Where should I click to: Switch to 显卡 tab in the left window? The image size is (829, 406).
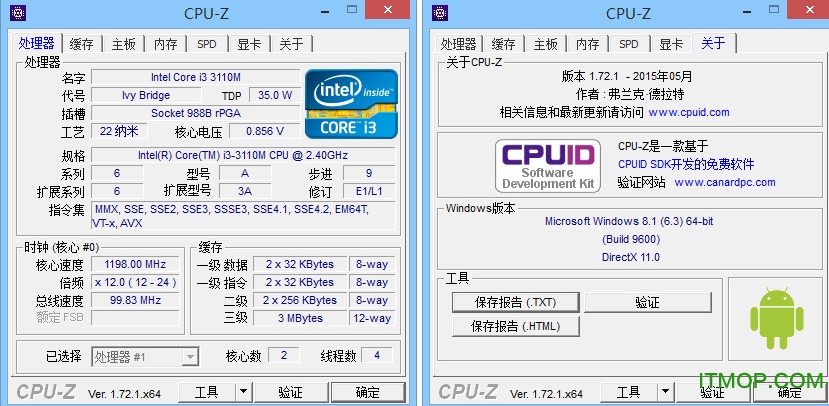(x=249, y=44)
